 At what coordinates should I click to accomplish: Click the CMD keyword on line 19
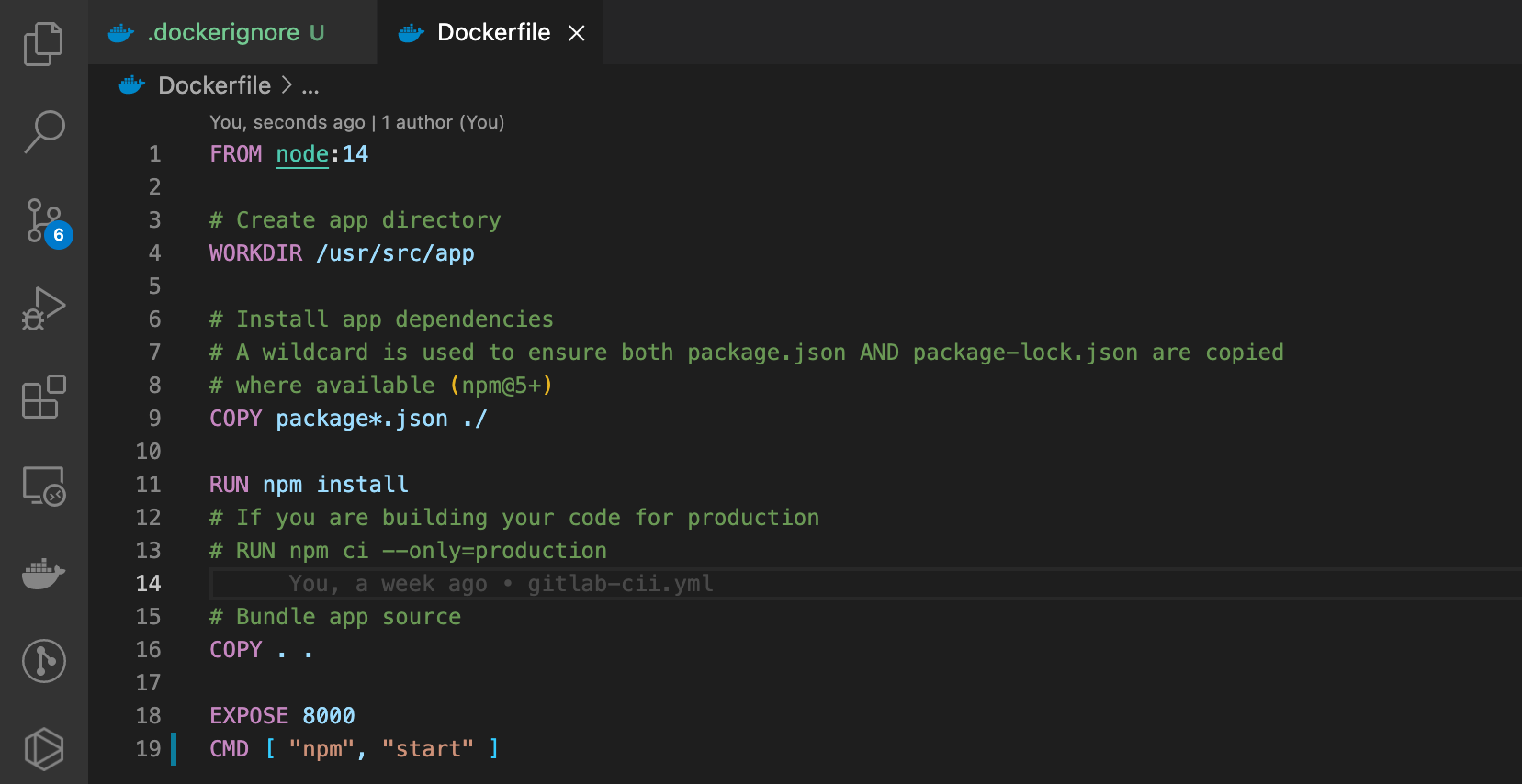[x=229, y=749]
